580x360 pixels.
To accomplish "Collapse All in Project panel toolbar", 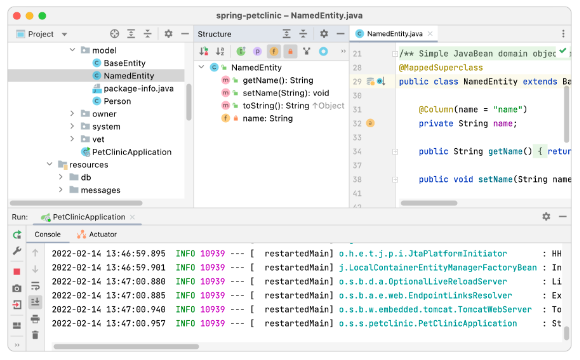I will coord(148,34).
